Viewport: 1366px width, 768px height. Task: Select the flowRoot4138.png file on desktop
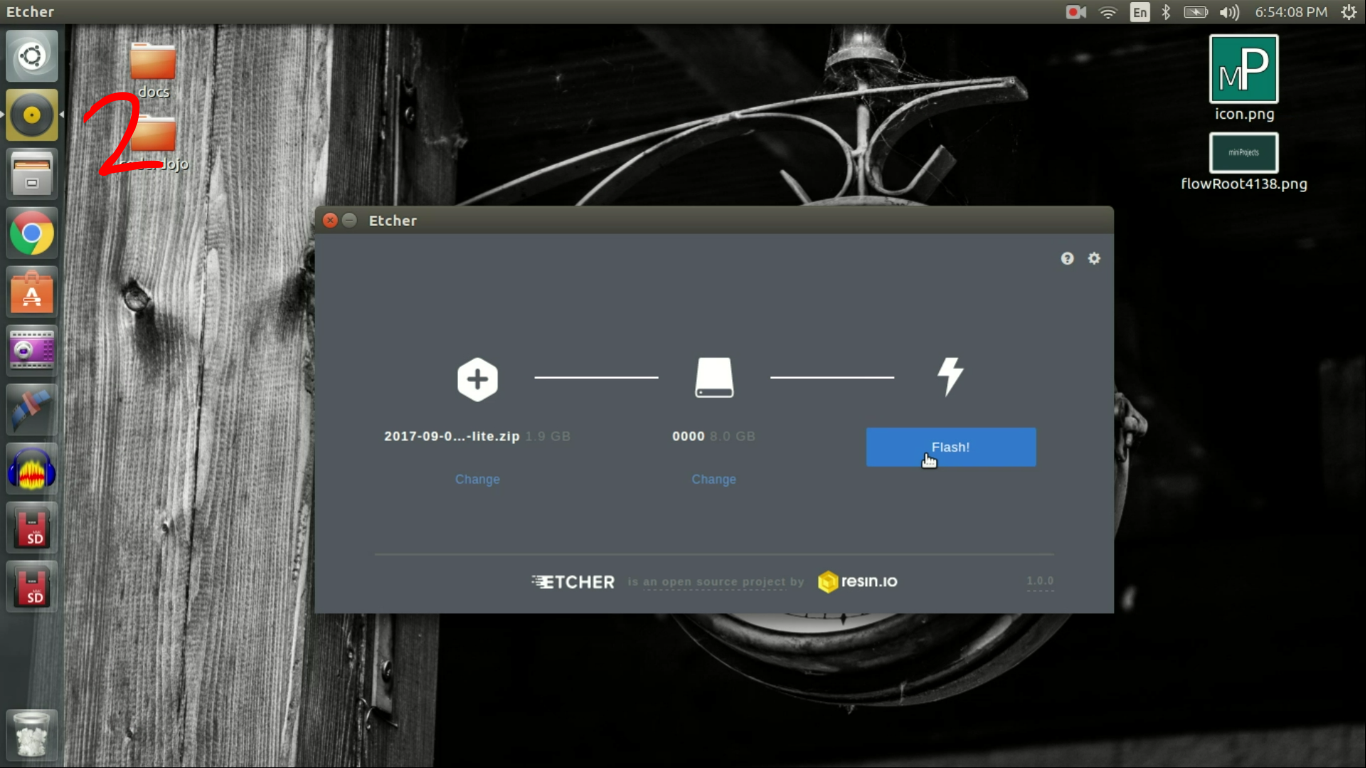pos(1244,162)
